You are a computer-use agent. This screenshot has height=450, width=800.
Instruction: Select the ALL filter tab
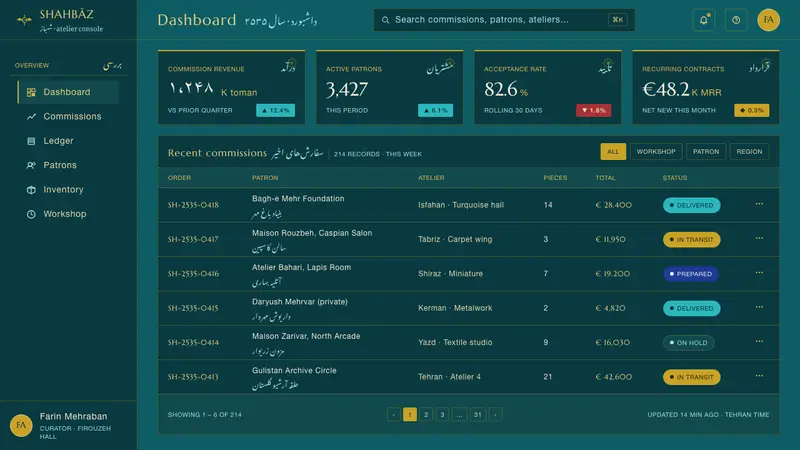[x=613, y=152]
